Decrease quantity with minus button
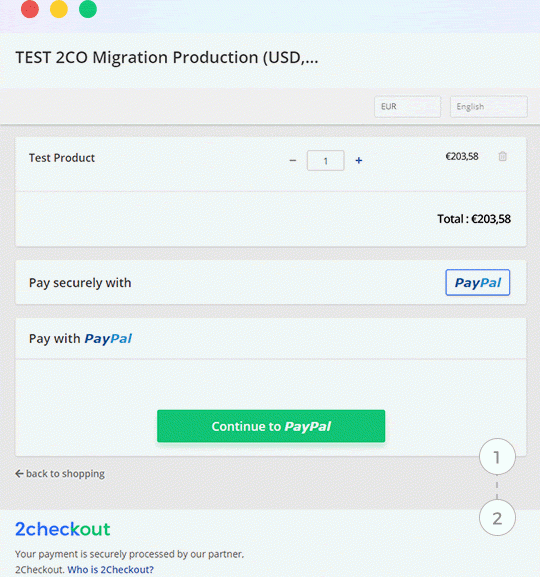Viewport: 540px width, 577px height. (x=293, y=160)
